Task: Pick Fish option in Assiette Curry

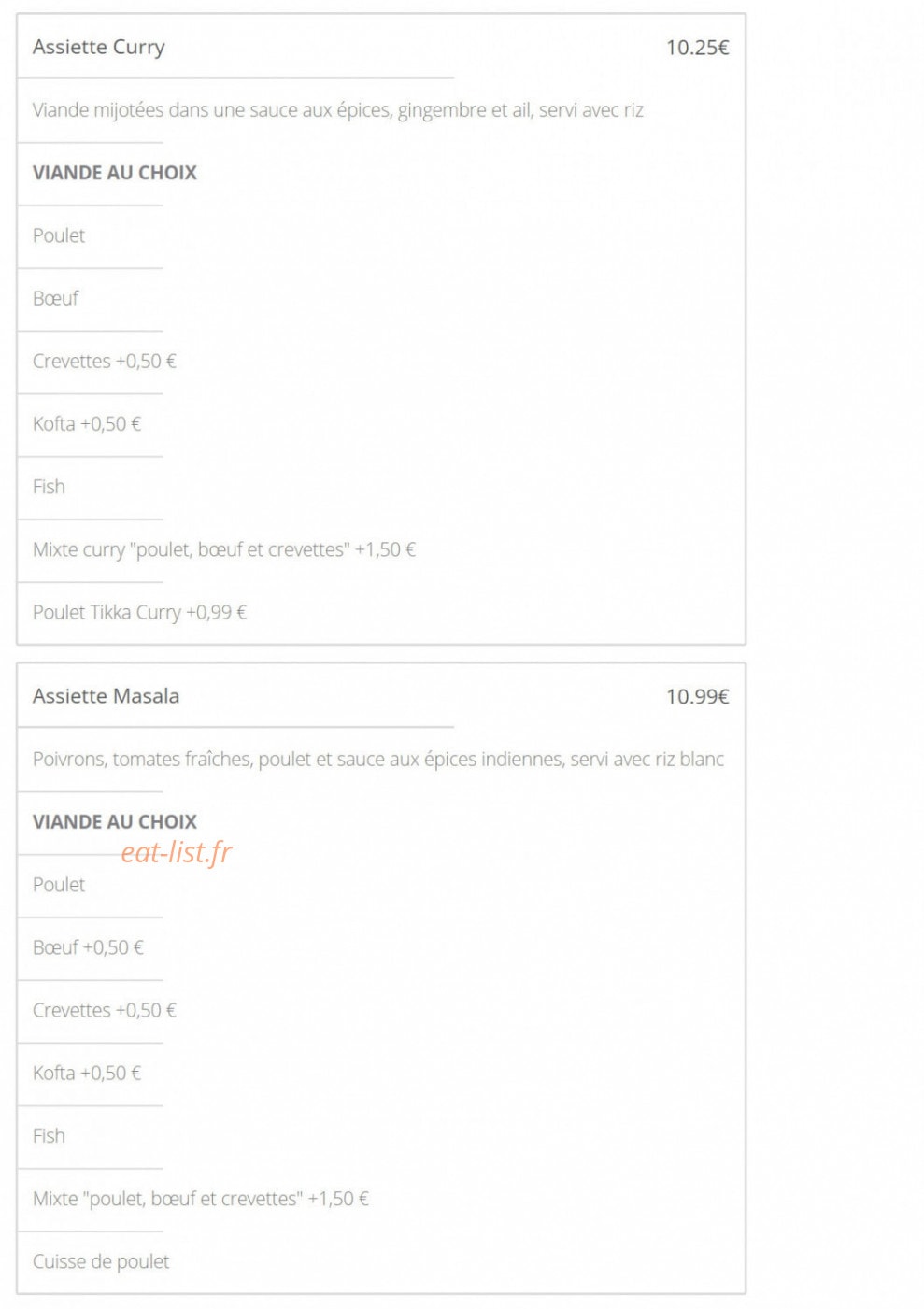Action: point(49,487)
